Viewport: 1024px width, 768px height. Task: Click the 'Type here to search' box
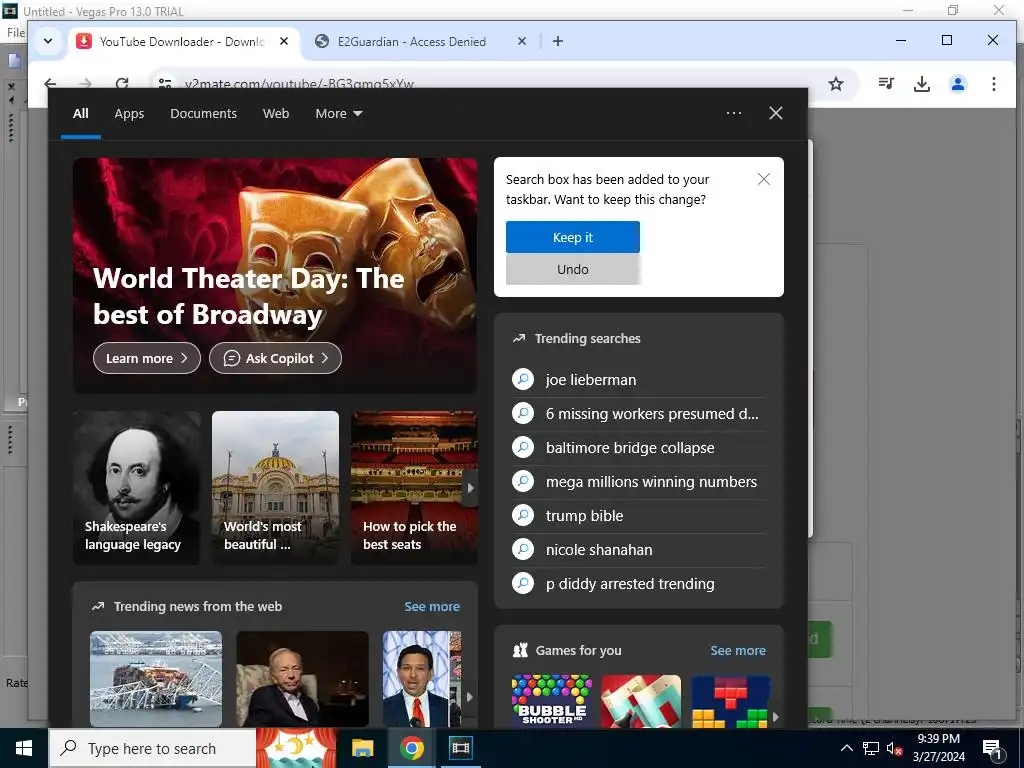152,748
